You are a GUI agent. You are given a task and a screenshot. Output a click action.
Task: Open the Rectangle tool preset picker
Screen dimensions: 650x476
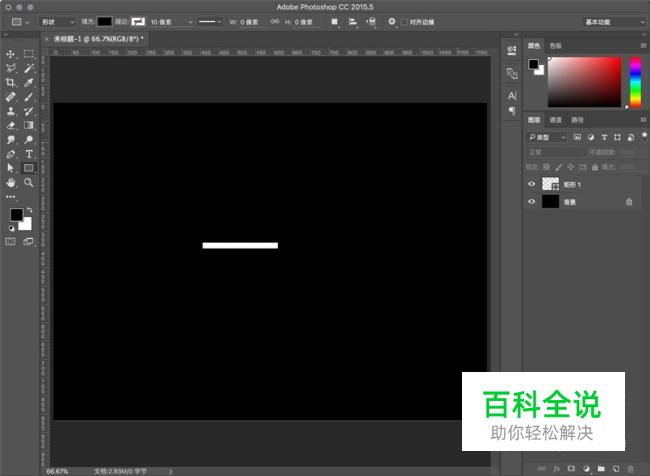click(20, 22)
